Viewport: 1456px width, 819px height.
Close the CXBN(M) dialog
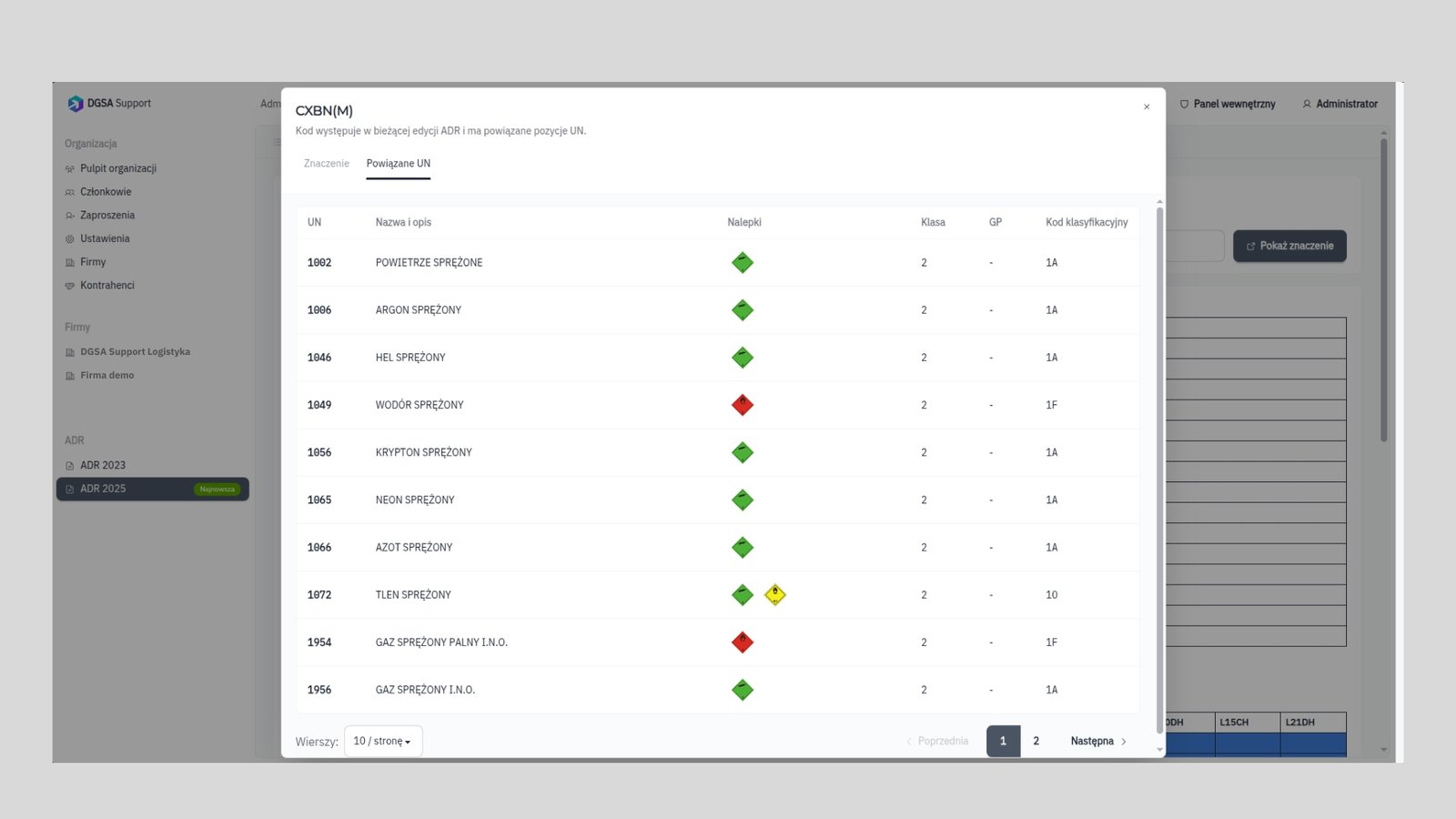[1147, 106]
